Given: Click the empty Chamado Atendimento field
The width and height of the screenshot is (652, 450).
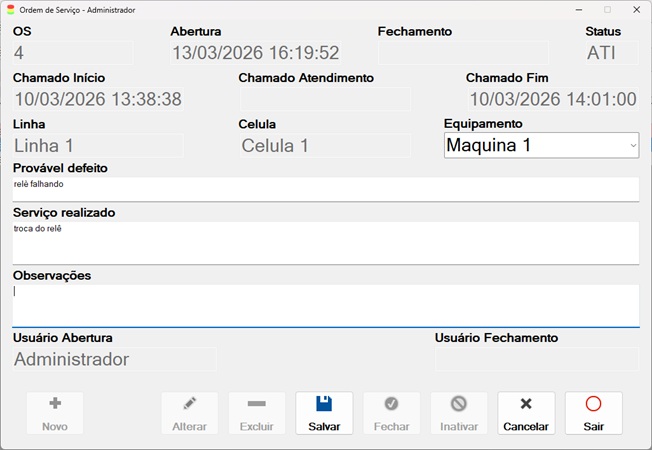Looking at the screenshot, I should tap(325, 99).
